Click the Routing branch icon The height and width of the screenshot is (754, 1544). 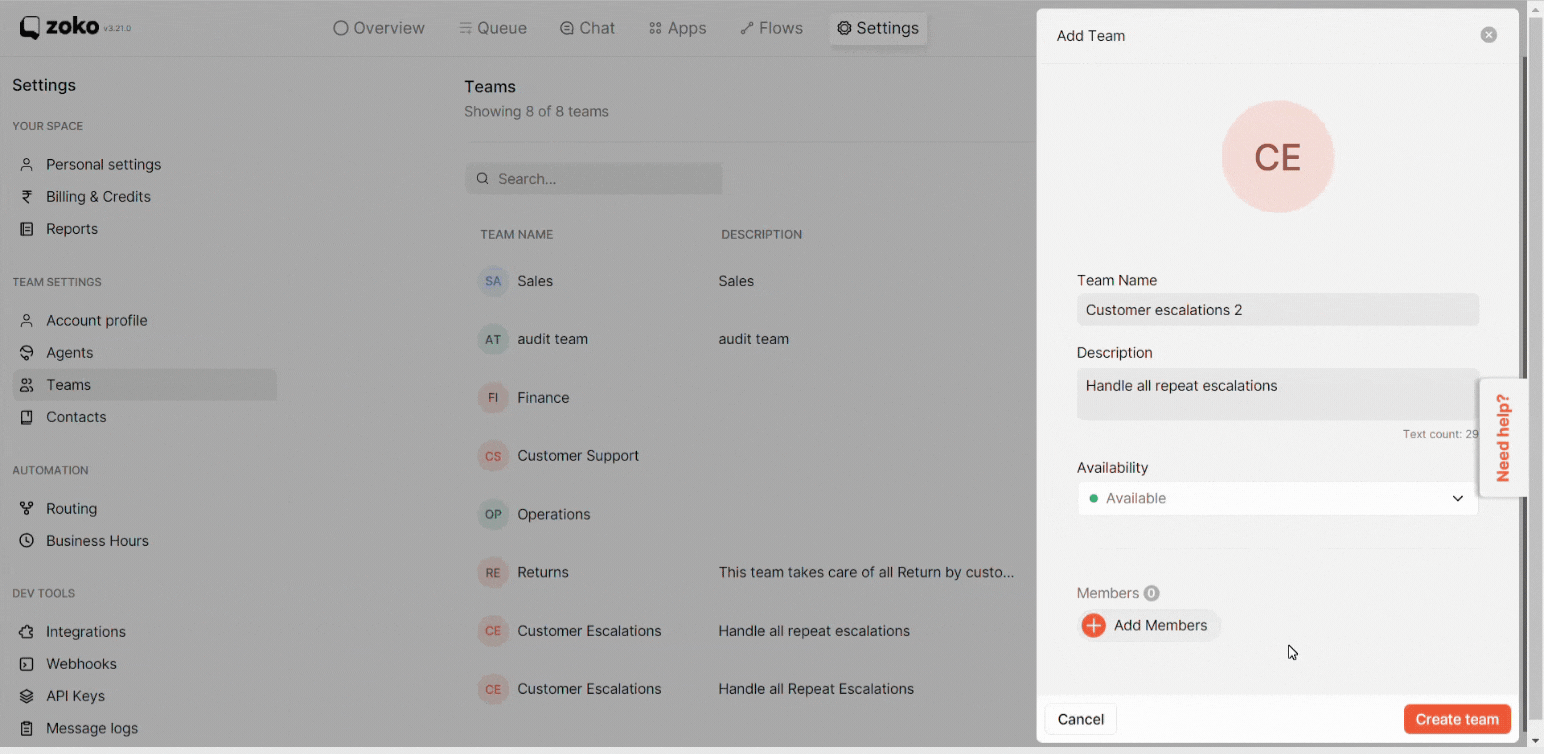coord(27,508)
